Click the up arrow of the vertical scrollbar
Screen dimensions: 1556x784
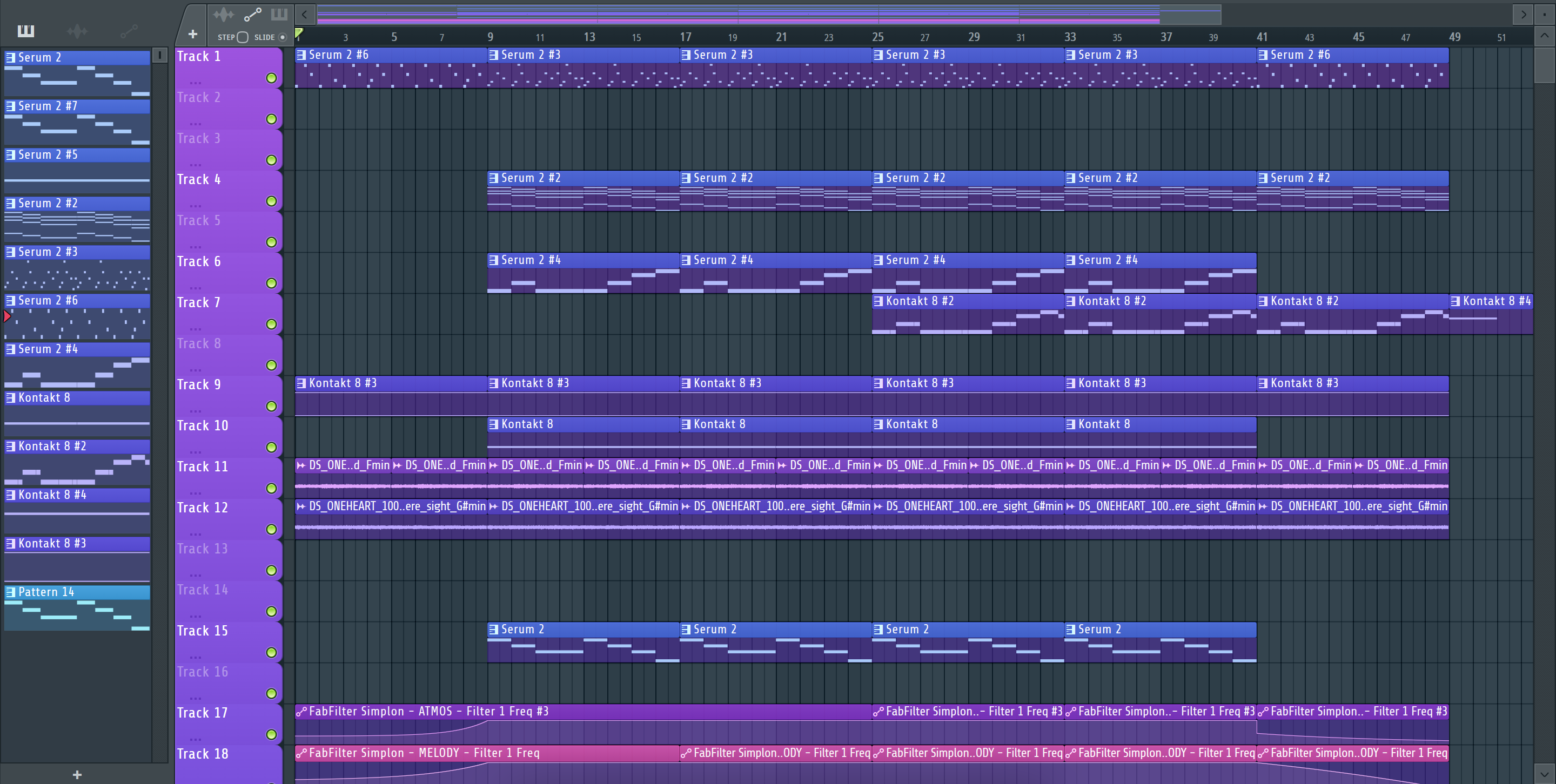pyautogui.click(x=1545, y=36)
